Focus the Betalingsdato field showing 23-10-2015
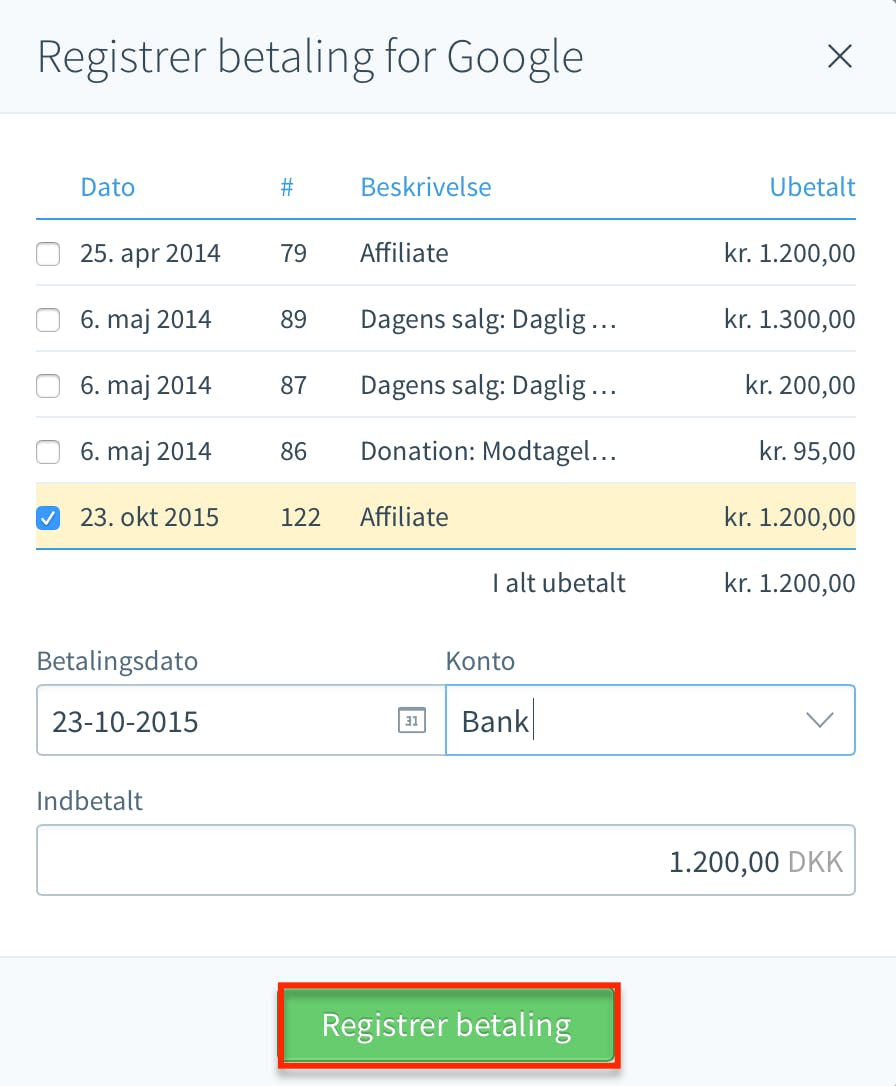The height and width of the screenshot is (1086, 896). 241,720
